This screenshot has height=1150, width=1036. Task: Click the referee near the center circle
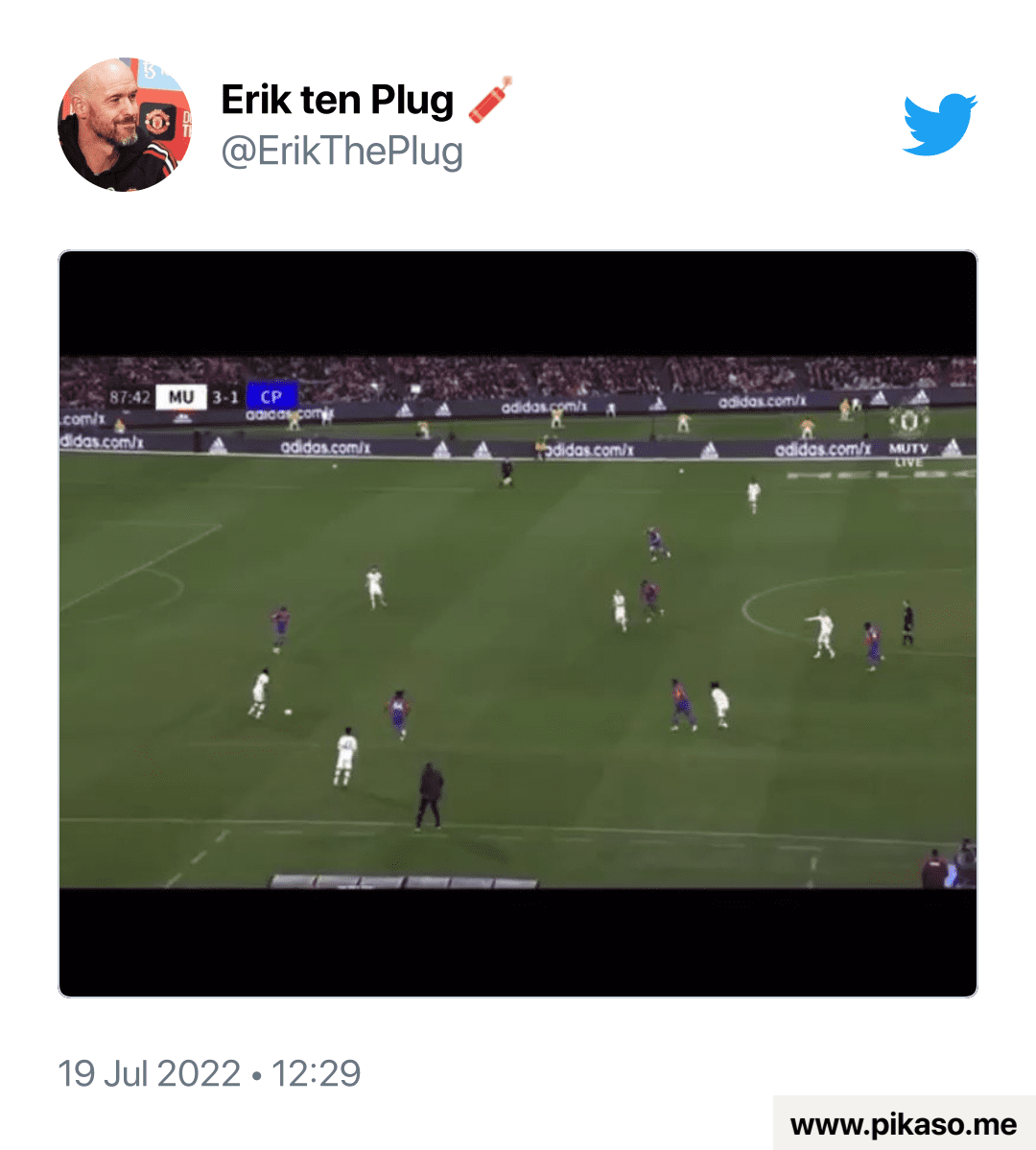point(907,623)
